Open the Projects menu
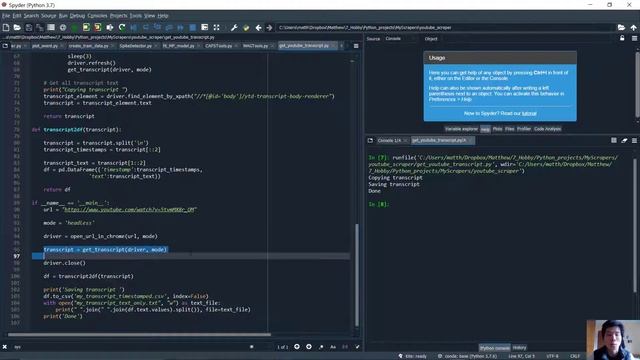The width and height of the screenshot is (640, 360). click(118, 16)
